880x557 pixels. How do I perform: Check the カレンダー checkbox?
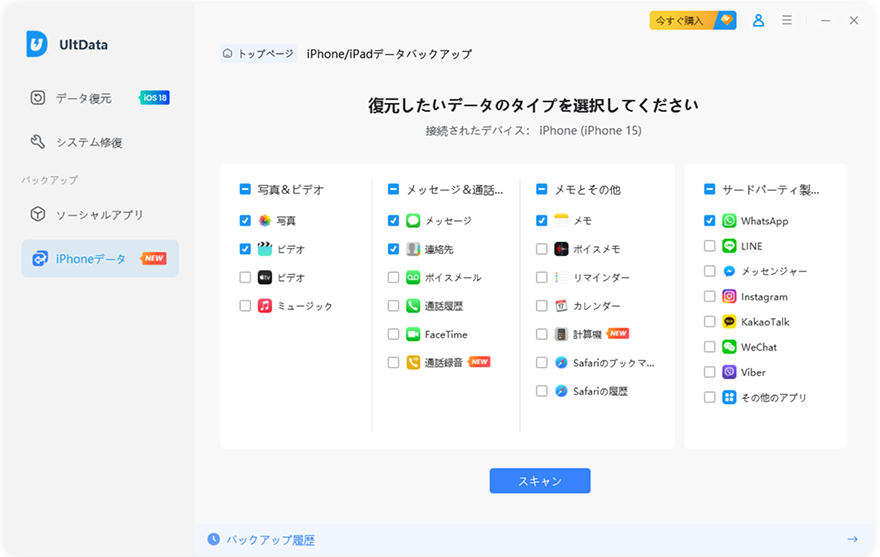542,306
